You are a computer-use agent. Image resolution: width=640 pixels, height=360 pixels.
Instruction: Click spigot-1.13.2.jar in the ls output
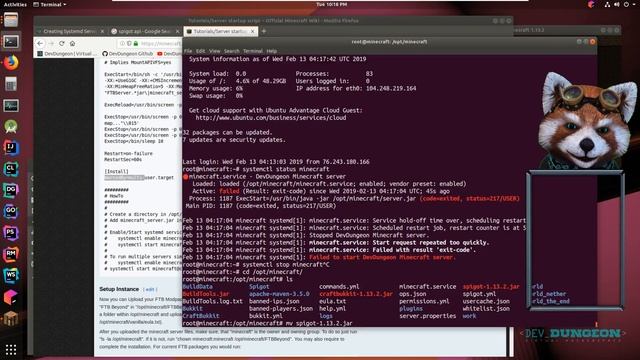pyautogui.click(x=491, y=287)
